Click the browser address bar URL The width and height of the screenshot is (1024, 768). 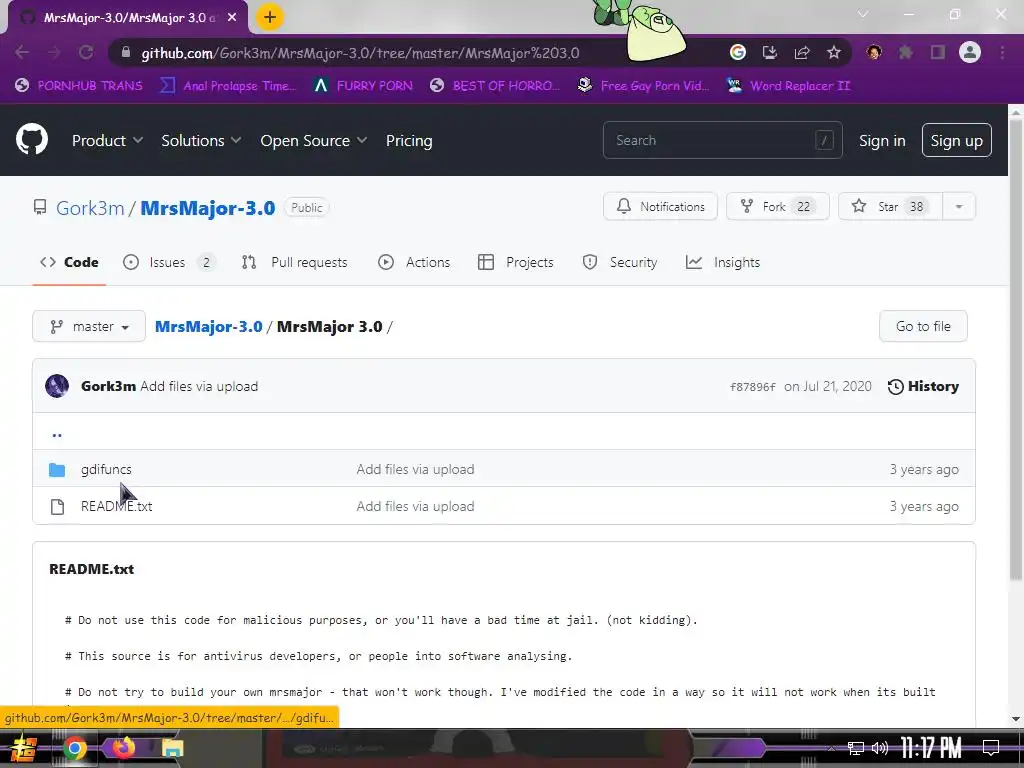click(x=360, y=53)
